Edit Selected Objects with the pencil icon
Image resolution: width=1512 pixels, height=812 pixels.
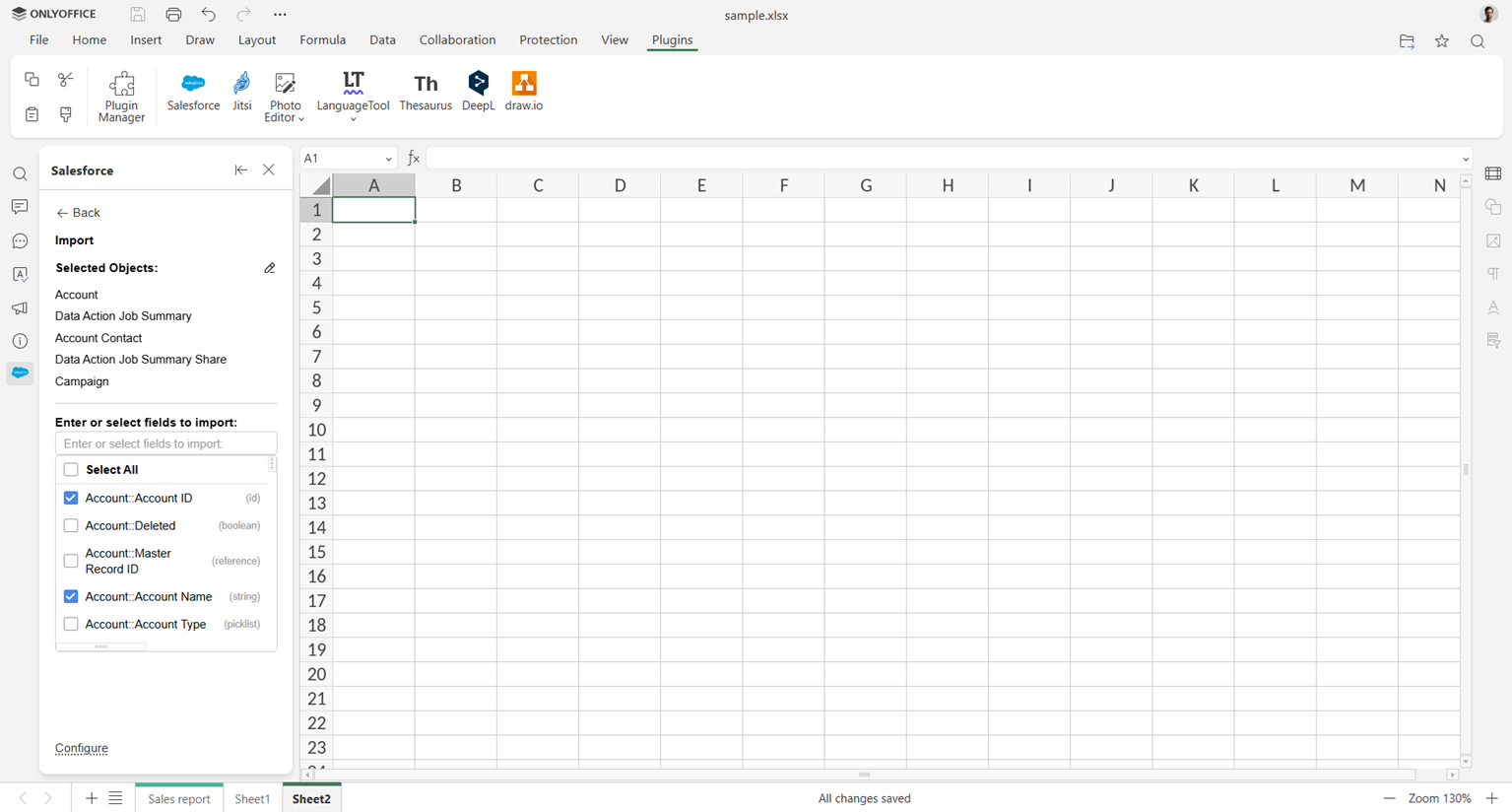click(x=270, y=268)
